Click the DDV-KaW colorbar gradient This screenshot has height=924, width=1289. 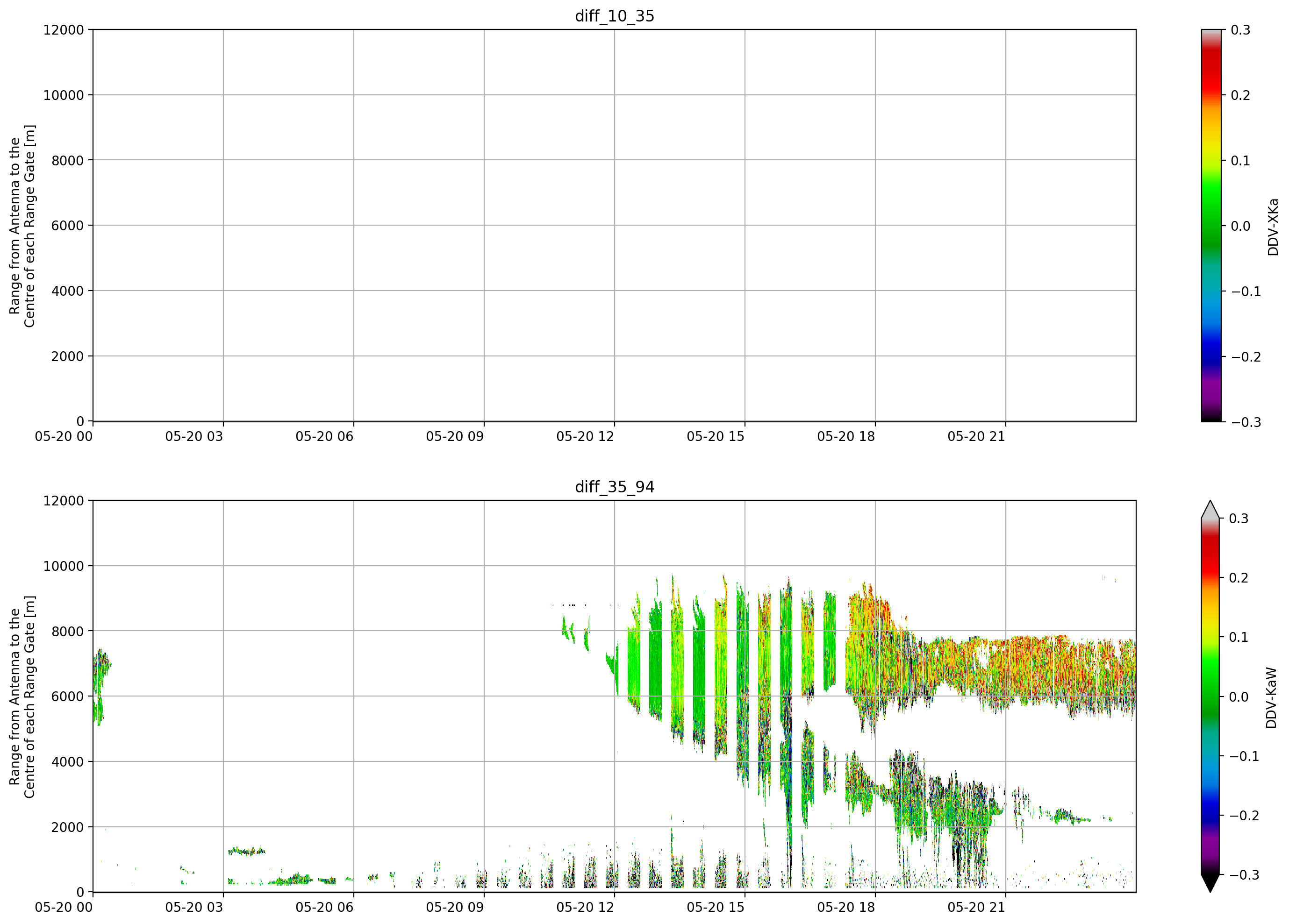1210,696
